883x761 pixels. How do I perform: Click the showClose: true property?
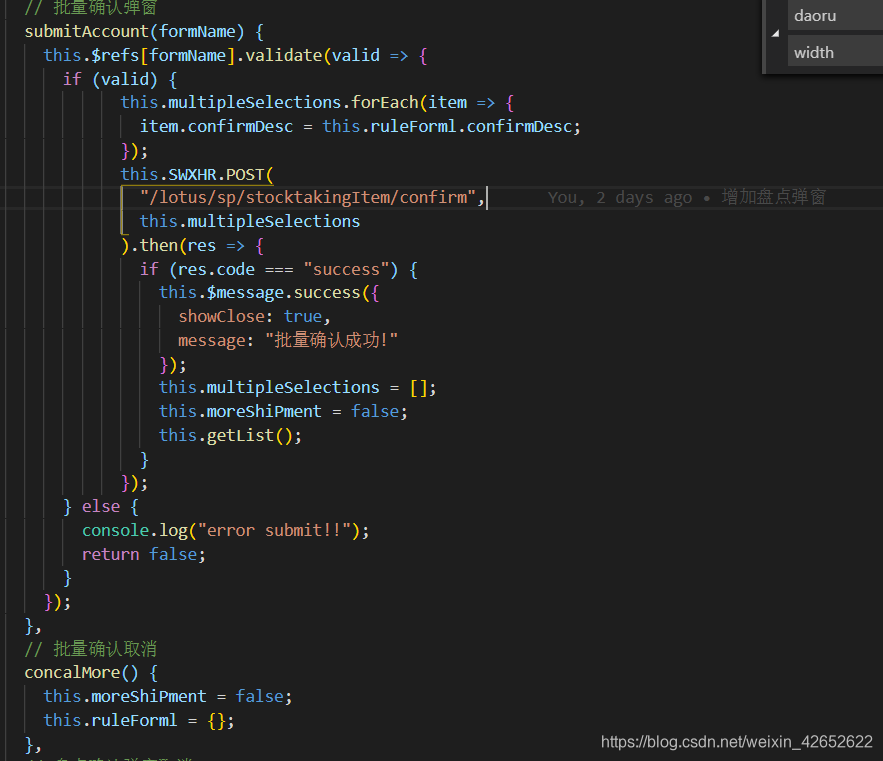tap(254, 317)
